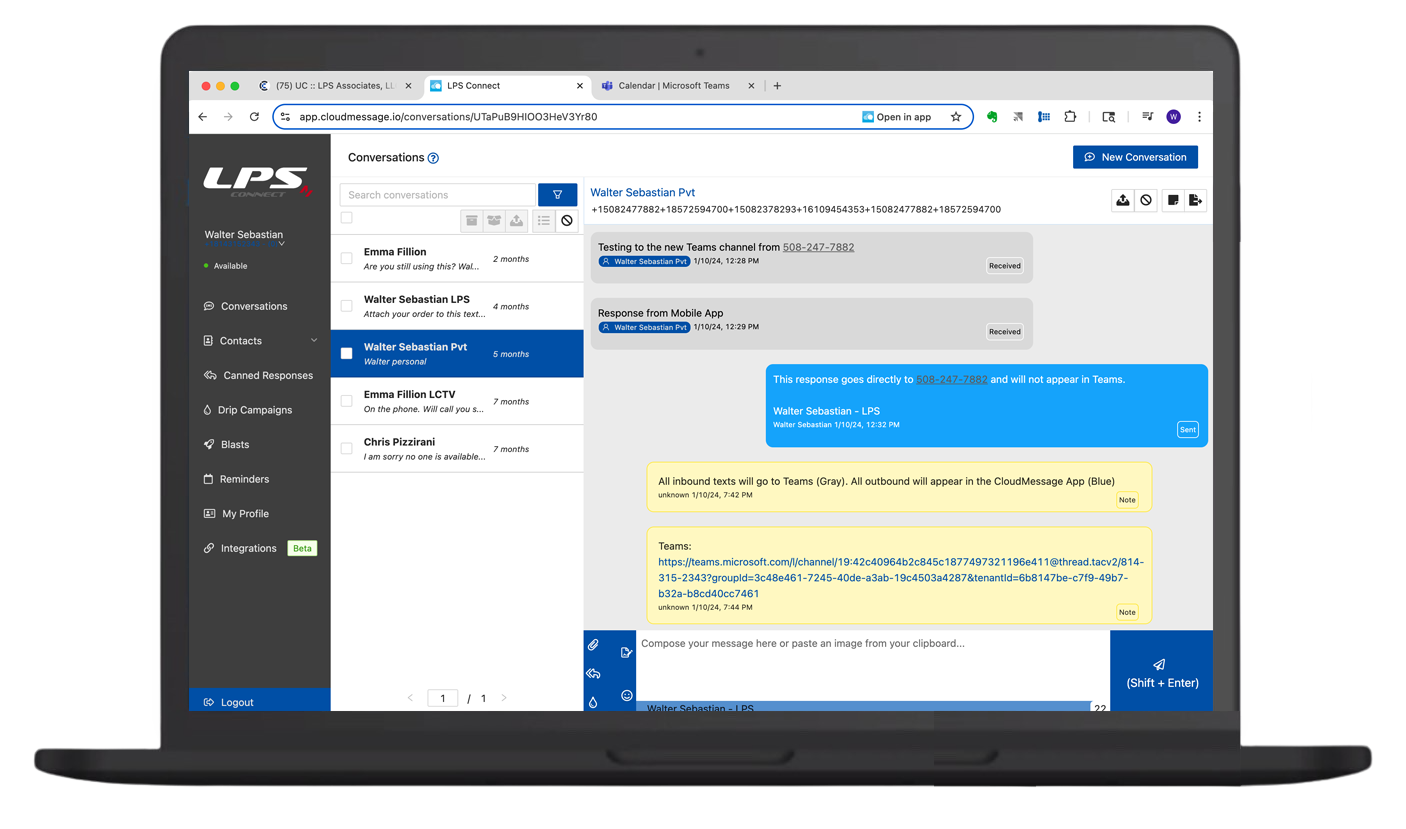
Task: Open Integrations Beta in the sidebar
Action: (x=259, y=548)
